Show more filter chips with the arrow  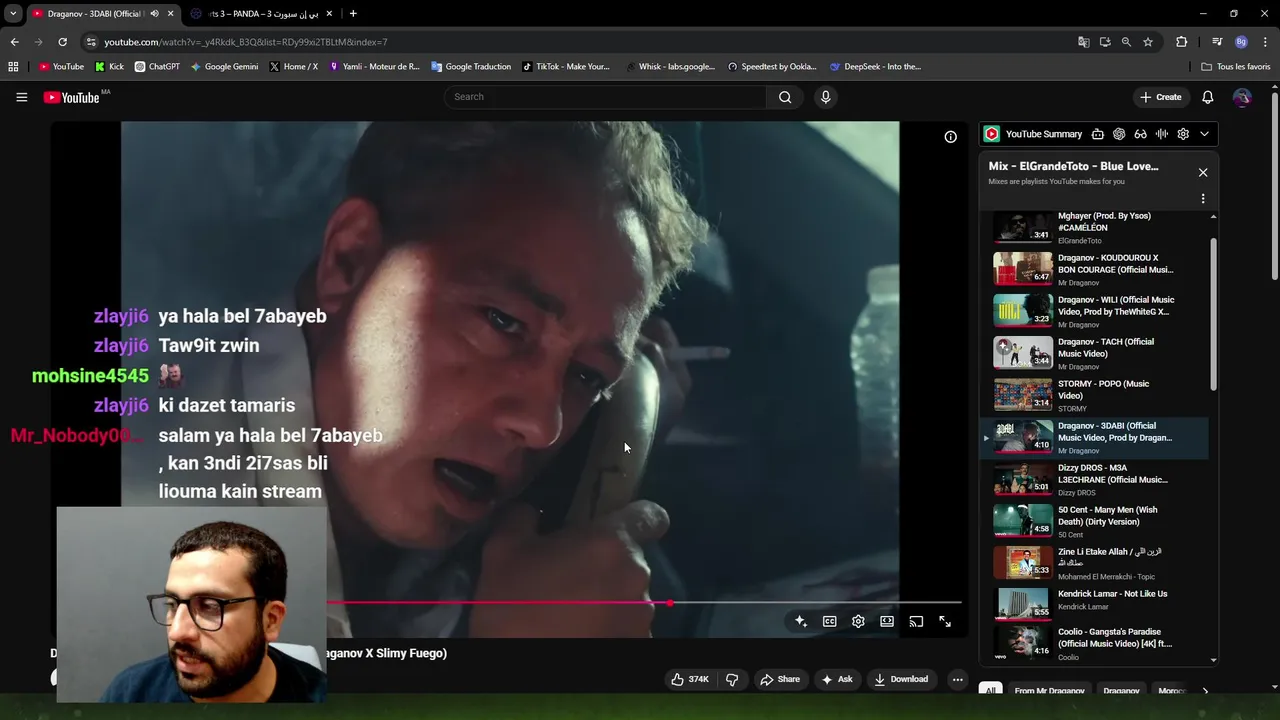click(x=1205, y=691)
